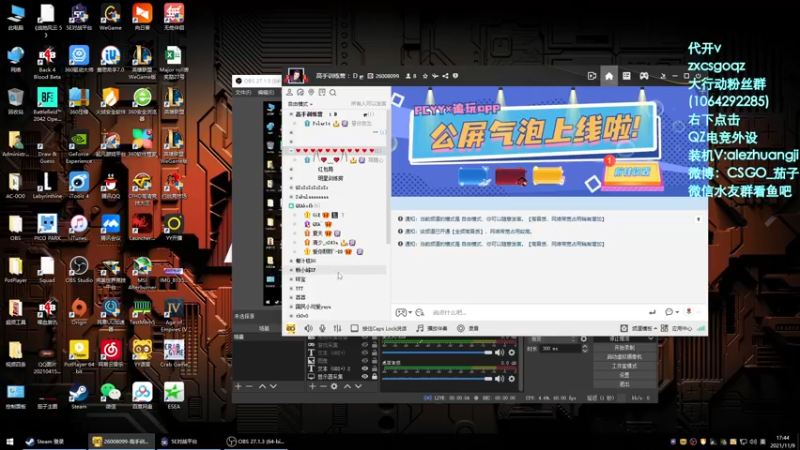Open the video icon in YY top bar

[x=592, y=76]
